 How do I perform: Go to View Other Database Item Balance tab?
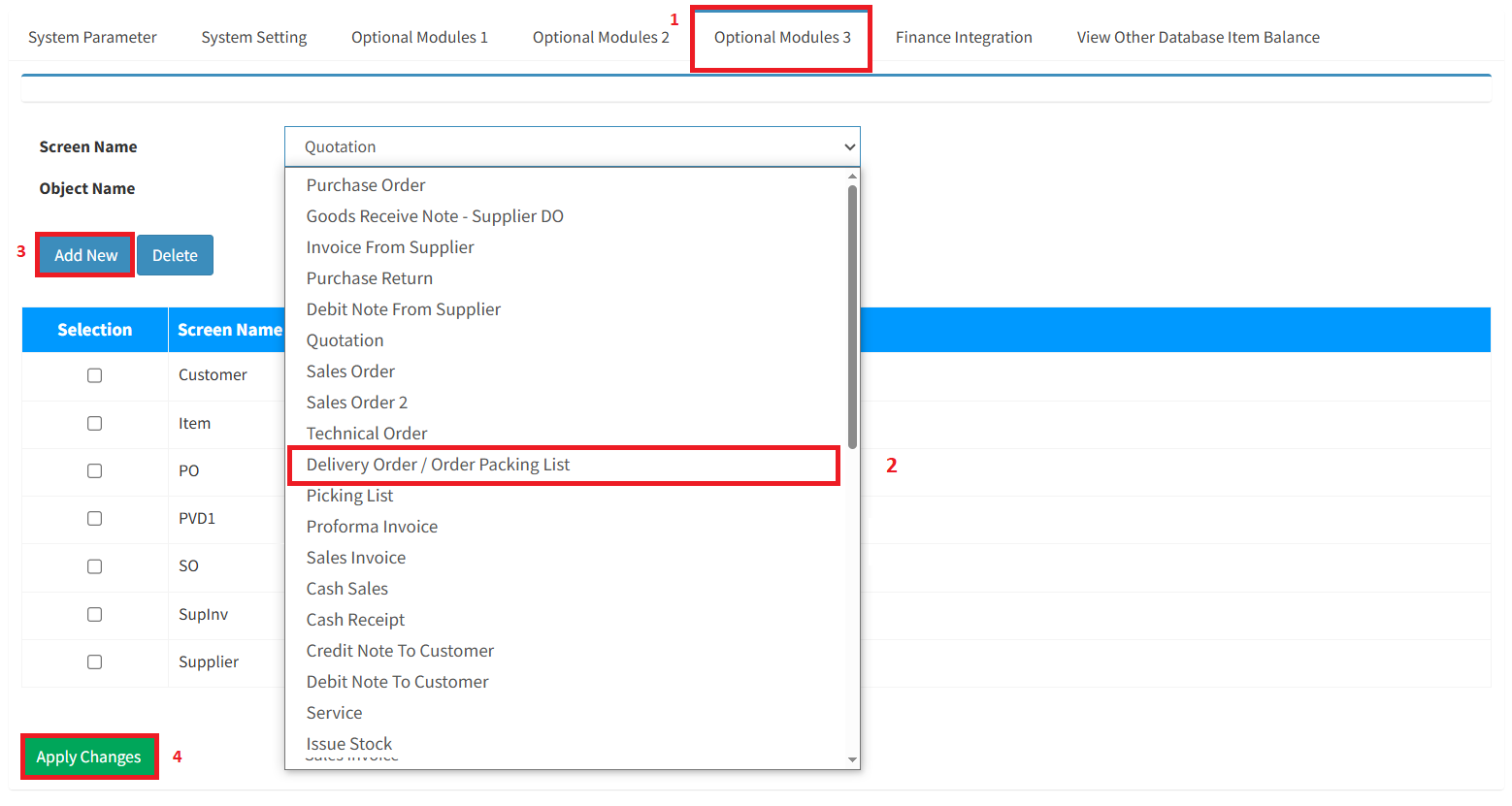1198,38
